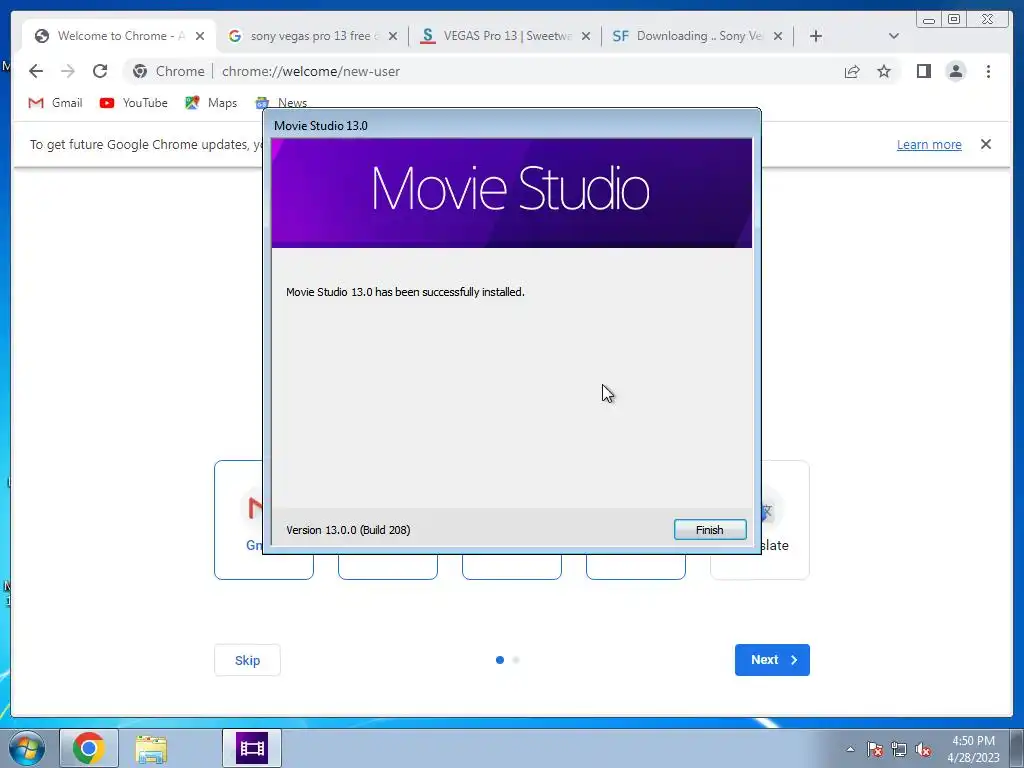Image resolution: width=1024 pixels, height=768 pixels.
Task: Go back in Chrome navigation
Action: pyautogui.click(x=36, y=71)
